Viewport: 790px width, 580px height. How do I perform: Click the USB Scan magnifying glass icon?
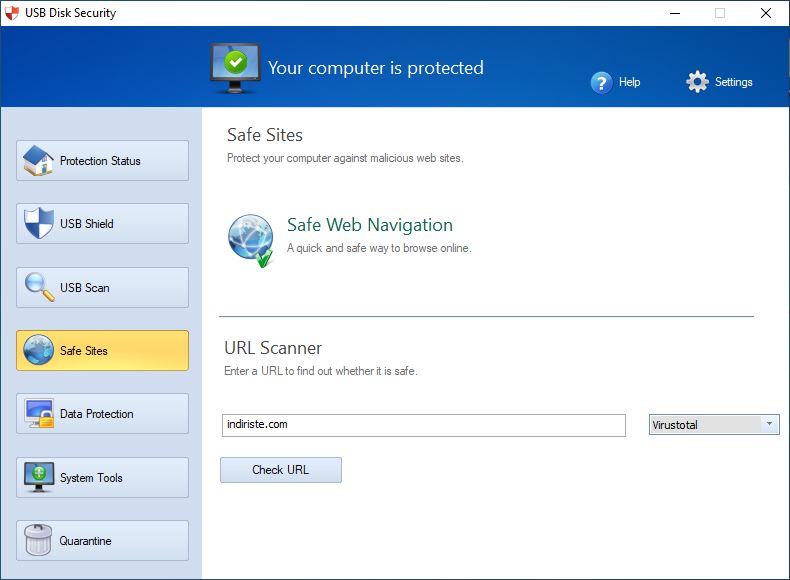[x=39, y=287]
